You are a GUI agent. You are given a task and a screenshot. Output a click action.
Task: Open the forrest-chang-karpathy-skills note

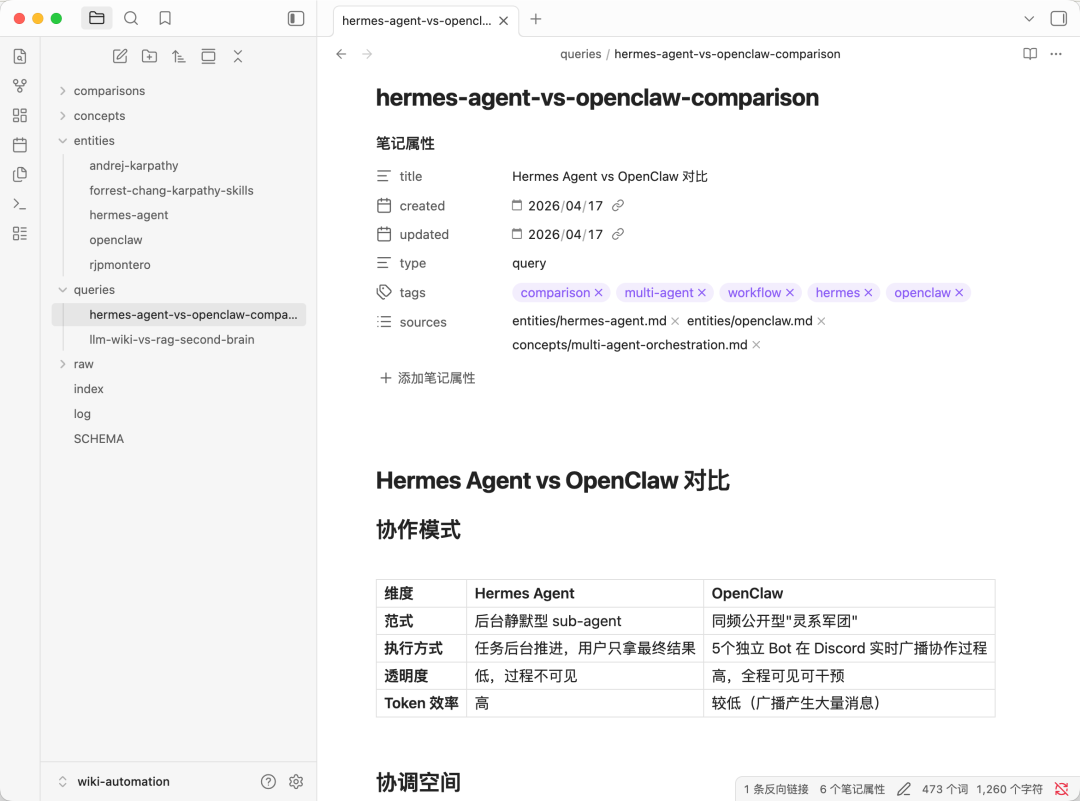pyautogui.click(x=171, y=190)
